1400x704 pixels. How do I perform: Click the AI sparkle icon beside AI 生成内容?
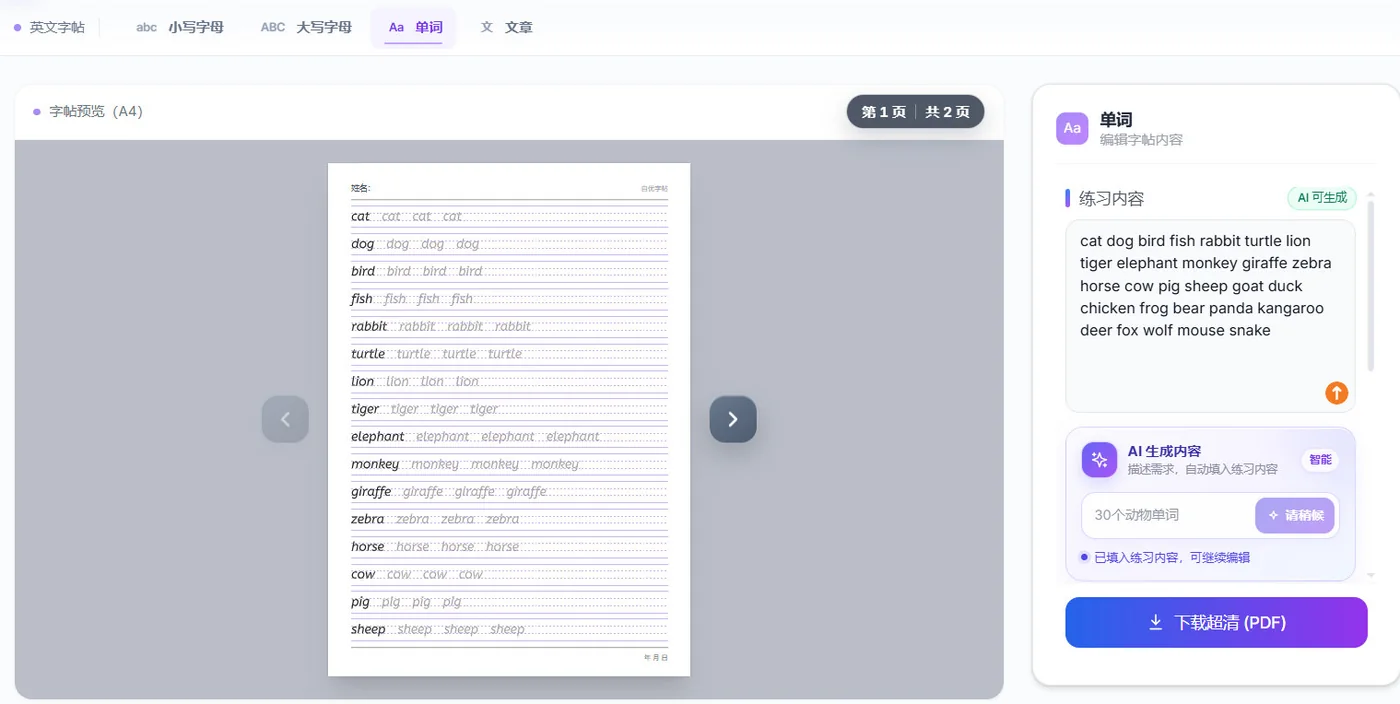(1100, 460)
